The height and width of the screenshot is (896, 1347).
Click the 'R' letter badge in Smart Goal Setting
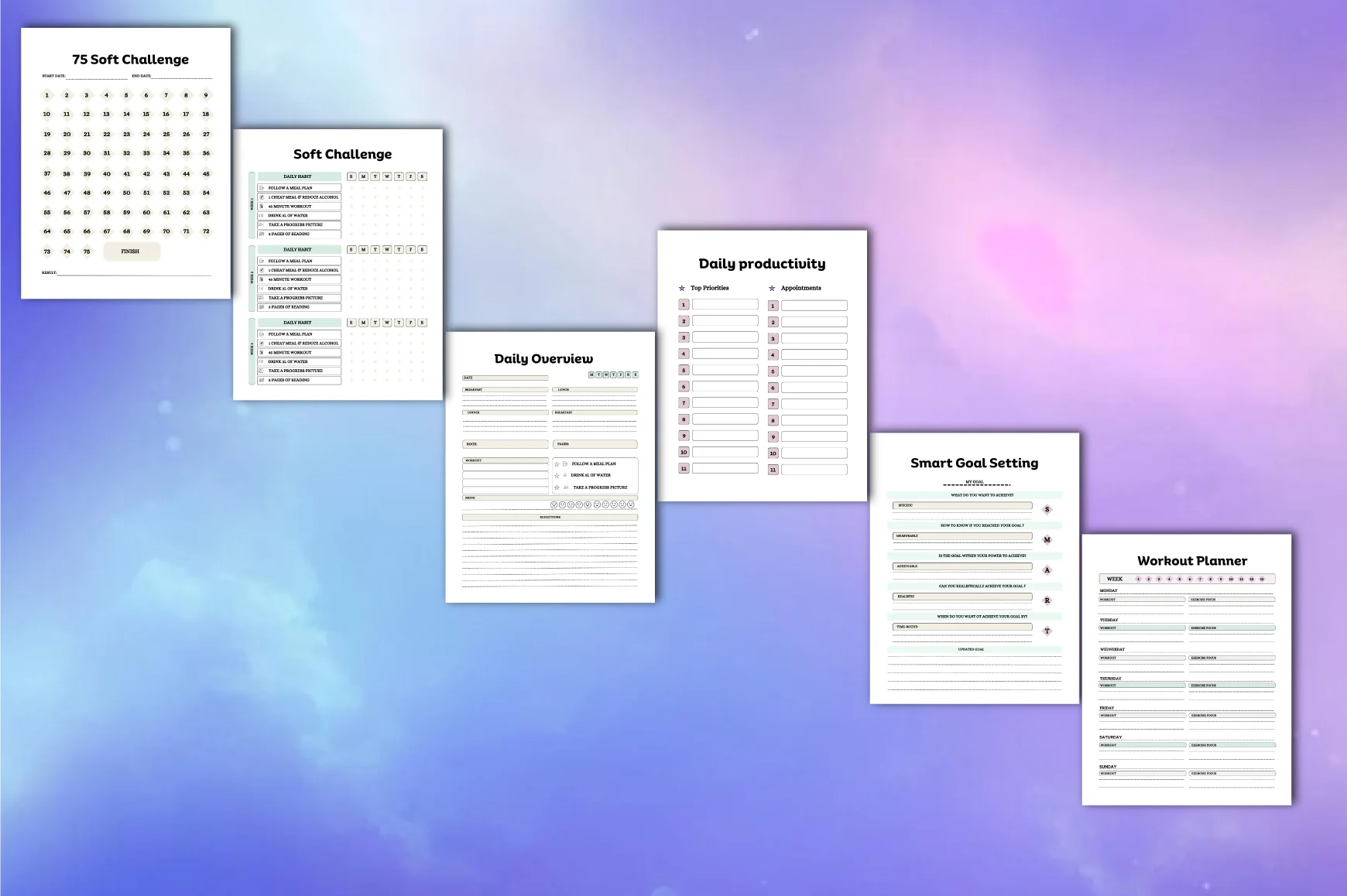click(x=1047, y=600)
